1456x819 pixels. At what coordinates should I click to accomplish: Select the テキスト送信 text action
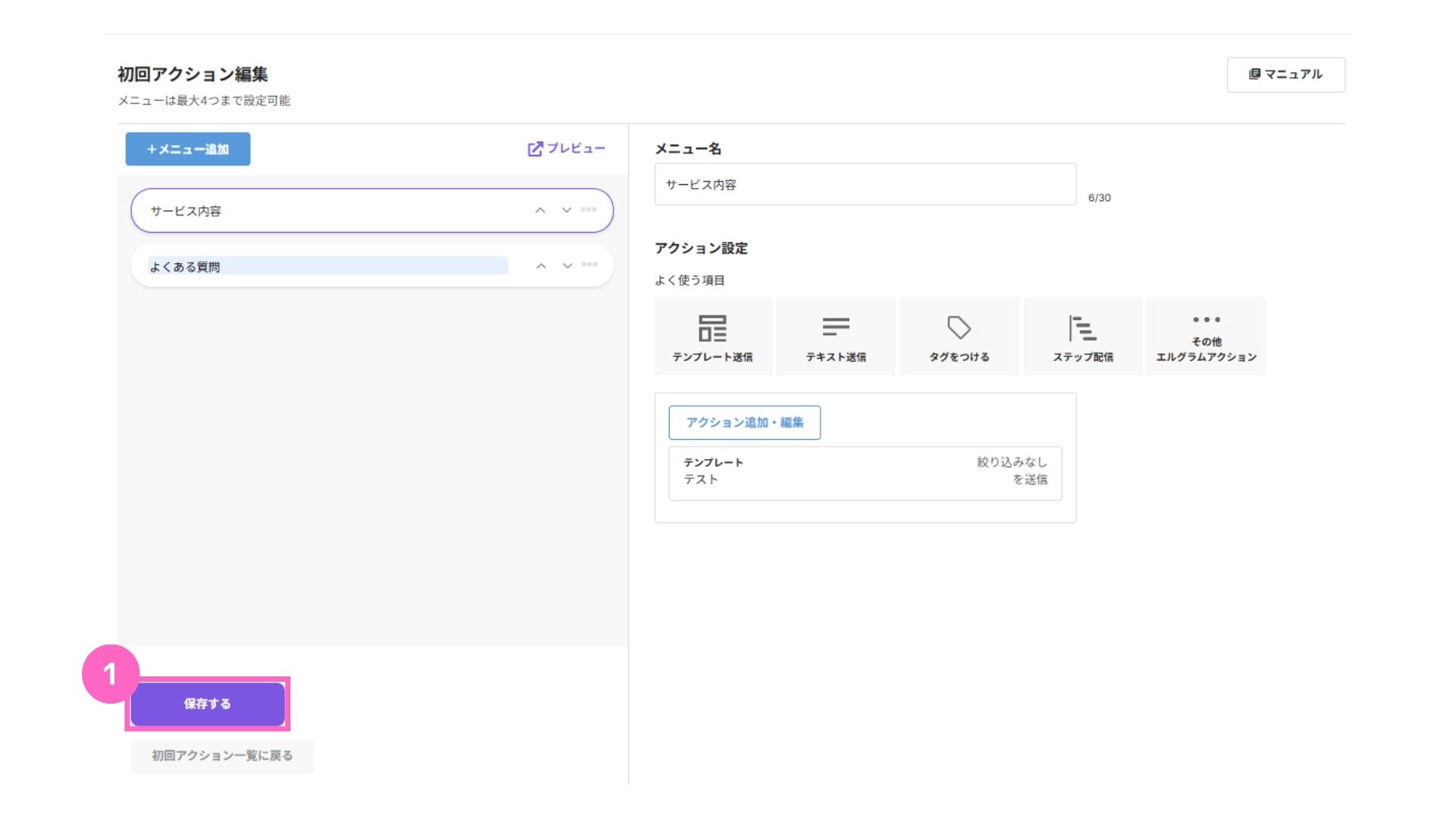tap(836, 336)
